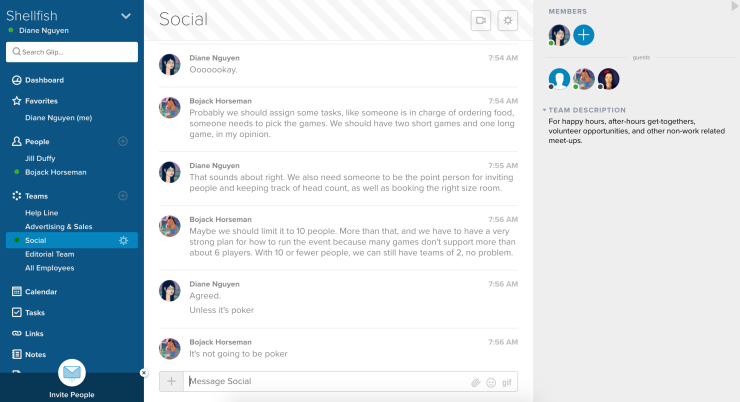This screenshot has height=402, width=740.
Task: Open the emoji picker smiley icon
Action: 491,383
